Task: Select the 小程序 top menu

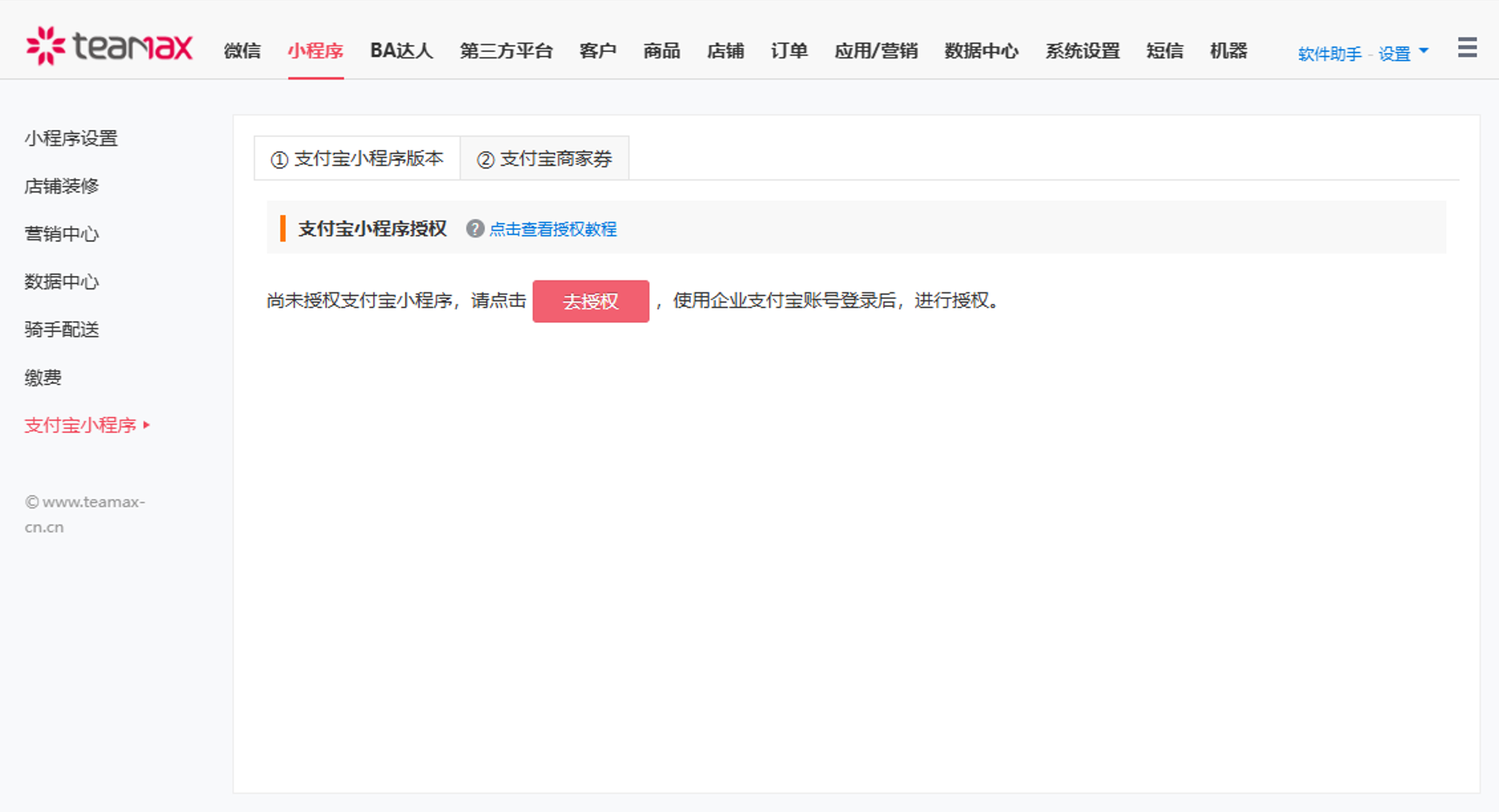Action: tap(316, 50)
